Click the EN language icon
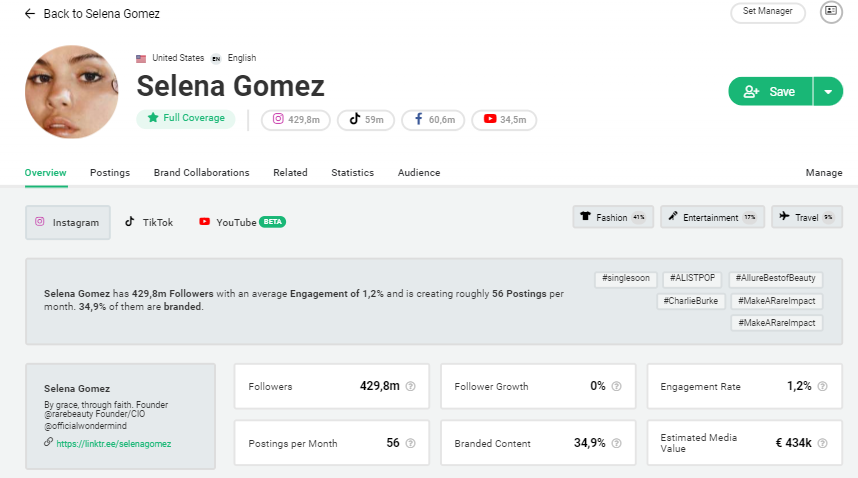This screenshot has height=478, width=858. click(216, 59)
